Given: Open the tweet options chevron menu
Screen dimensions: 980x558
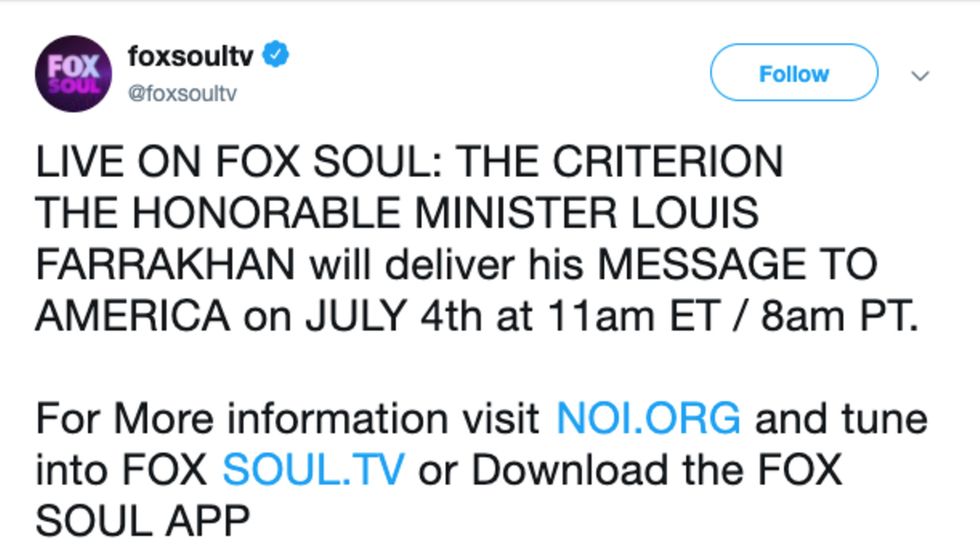Looking at the screenshot, I should pyautogui.click(x=921, y=75).
